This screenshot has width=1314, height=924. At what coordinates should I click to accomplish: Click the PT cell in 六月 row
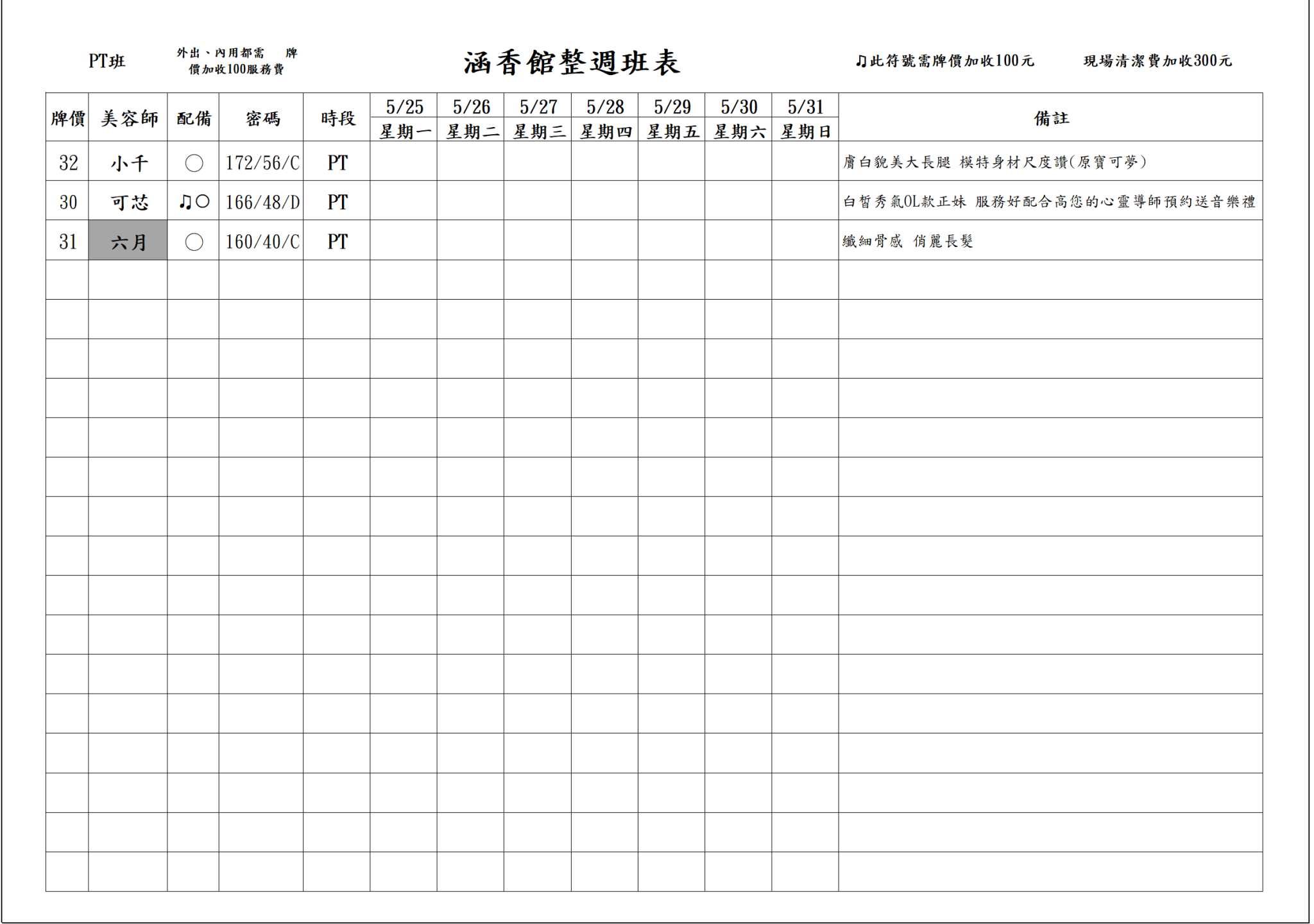pos(337,241)
